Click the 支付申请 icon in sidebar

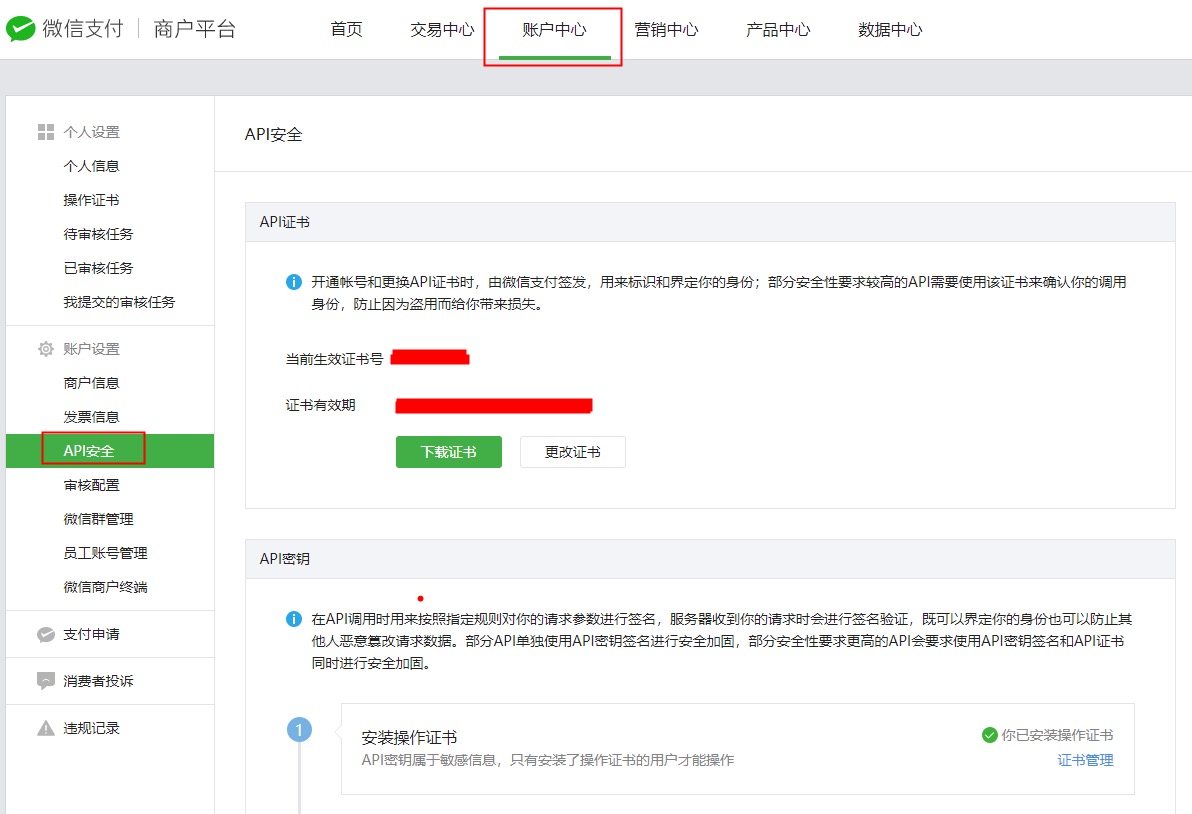pos(46,635)
